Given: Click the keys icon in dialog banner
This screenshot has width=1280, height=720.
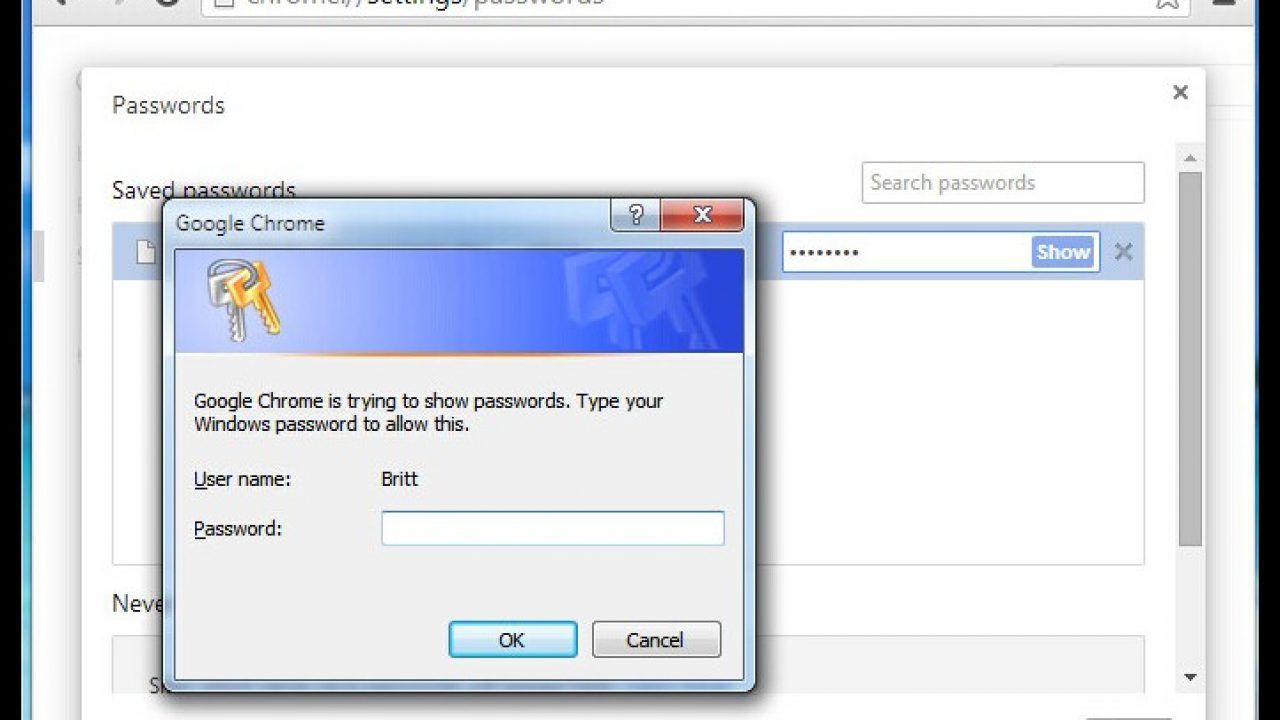Looking at the screenshot, I should 242,298.
